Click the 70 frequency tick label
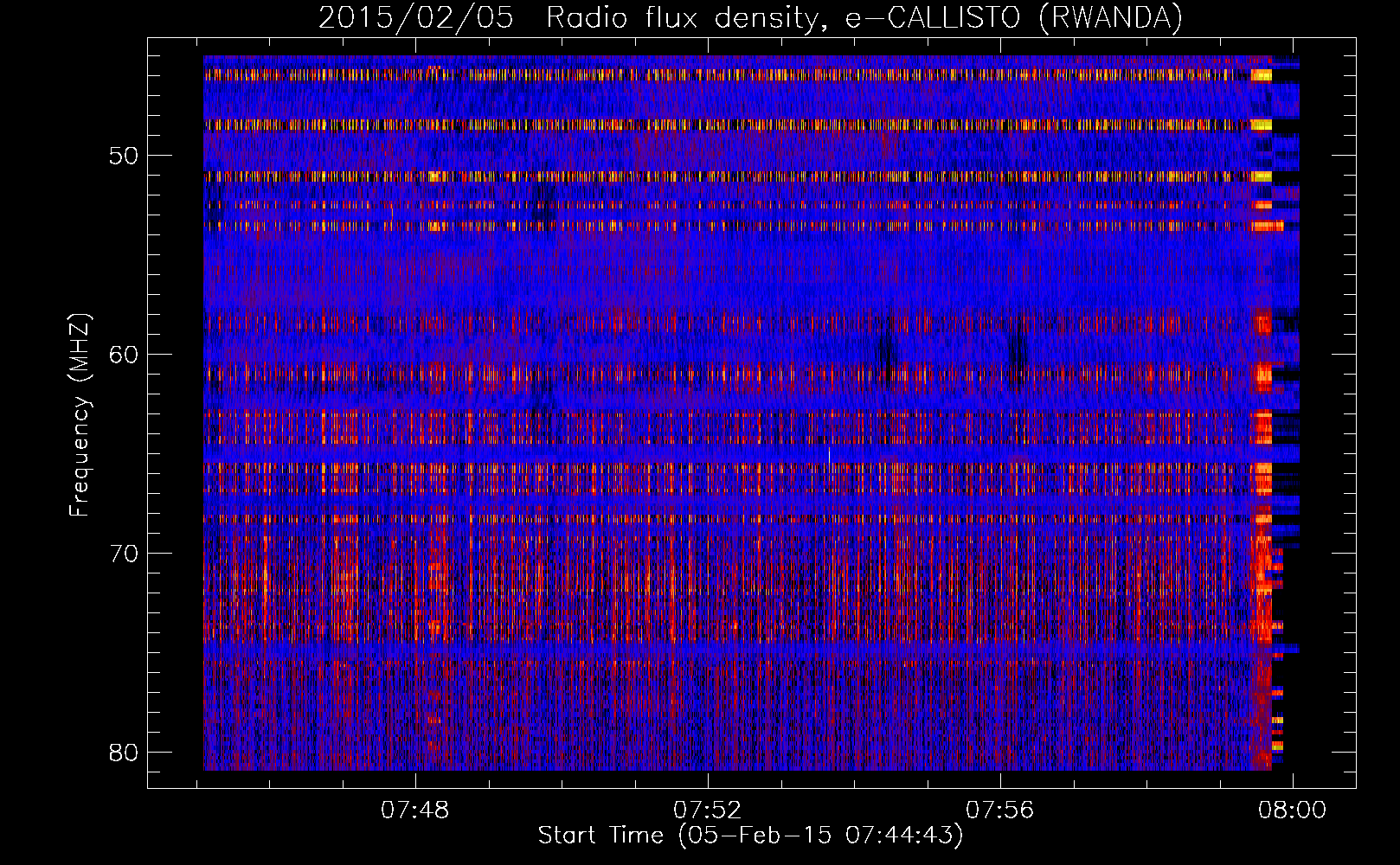Viewport: 1400px width, 865px height. tap(124, 553)
